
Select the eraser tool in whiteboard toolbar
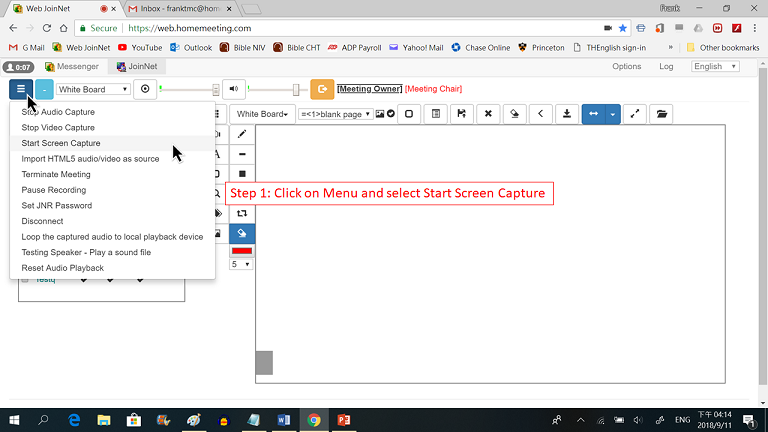(514, 114)
